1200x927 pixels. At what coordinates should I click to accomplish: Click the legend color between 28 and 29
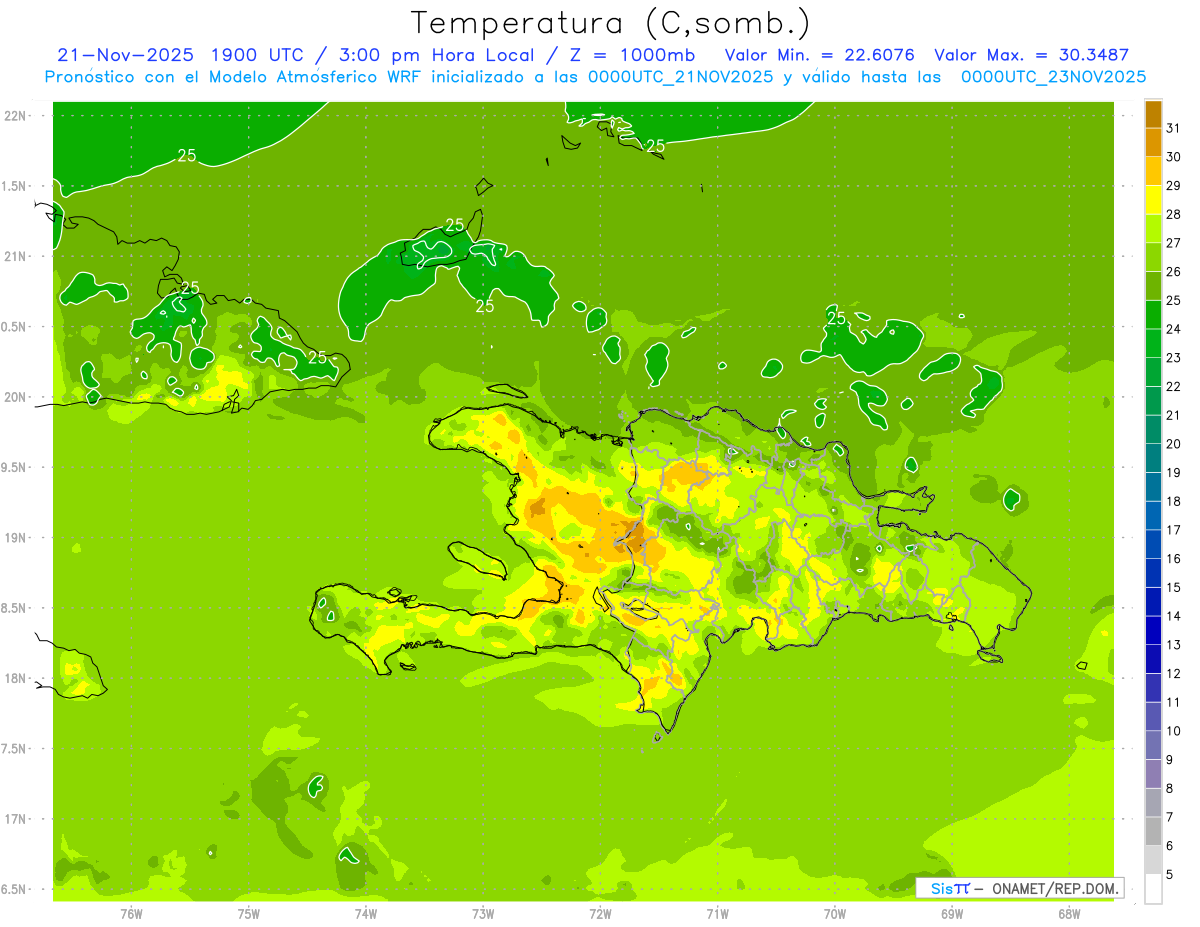coord(1153,199)
